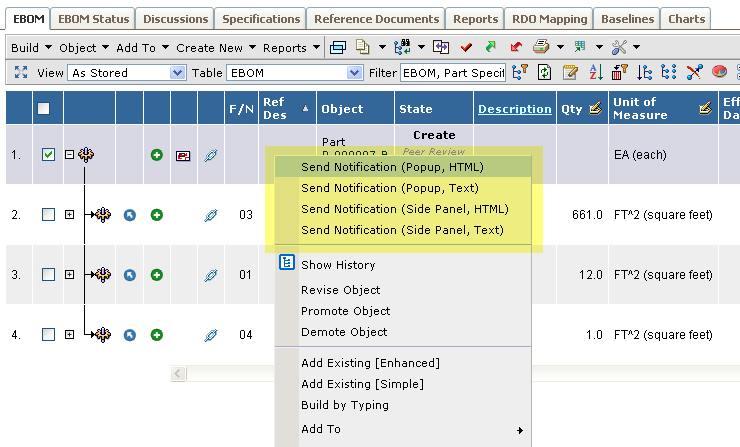740x447 pixels.
Task: Click the A-Z sort icon
Action: pos(595,72)
